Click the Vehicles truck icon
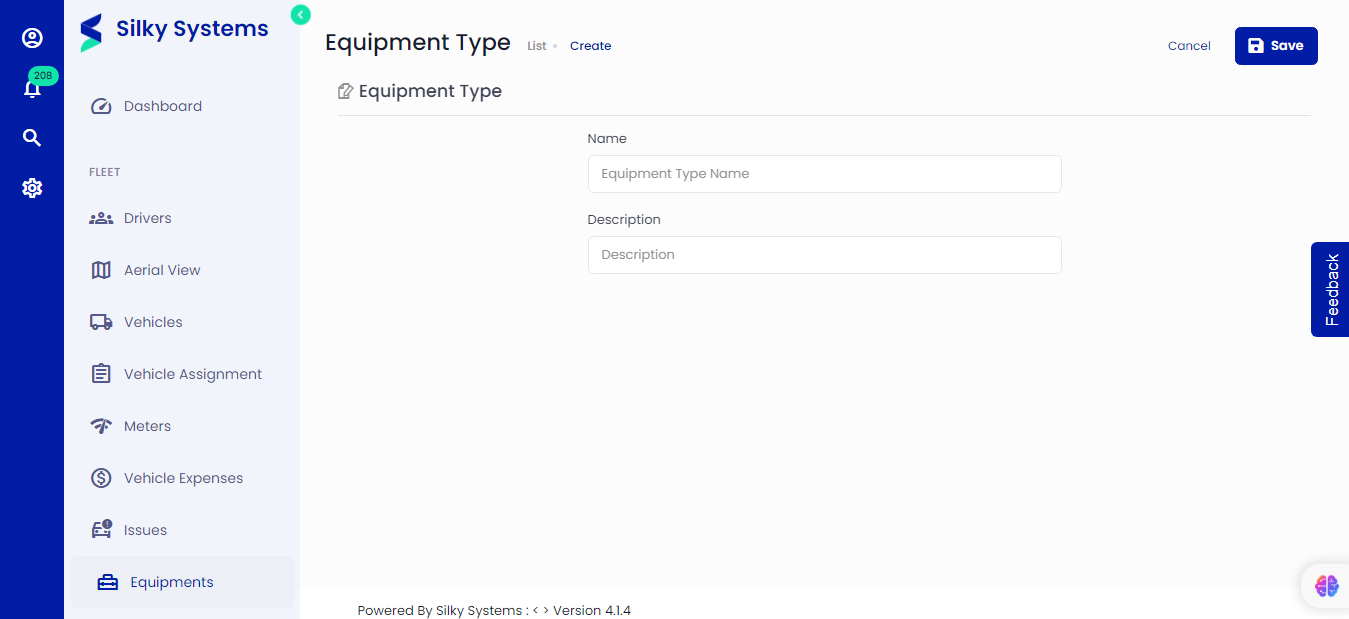This screenshot has height=619, width=1349. (101, 321)
